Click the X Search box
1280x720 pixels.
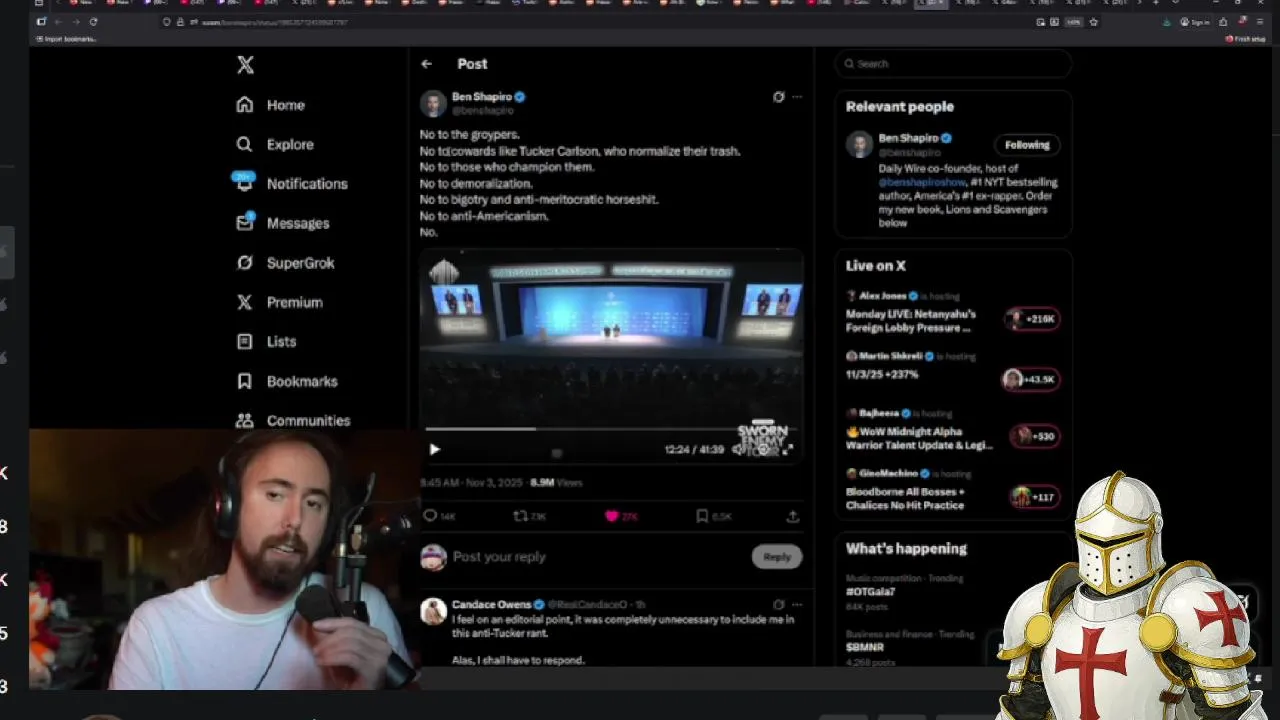[953, 64]
